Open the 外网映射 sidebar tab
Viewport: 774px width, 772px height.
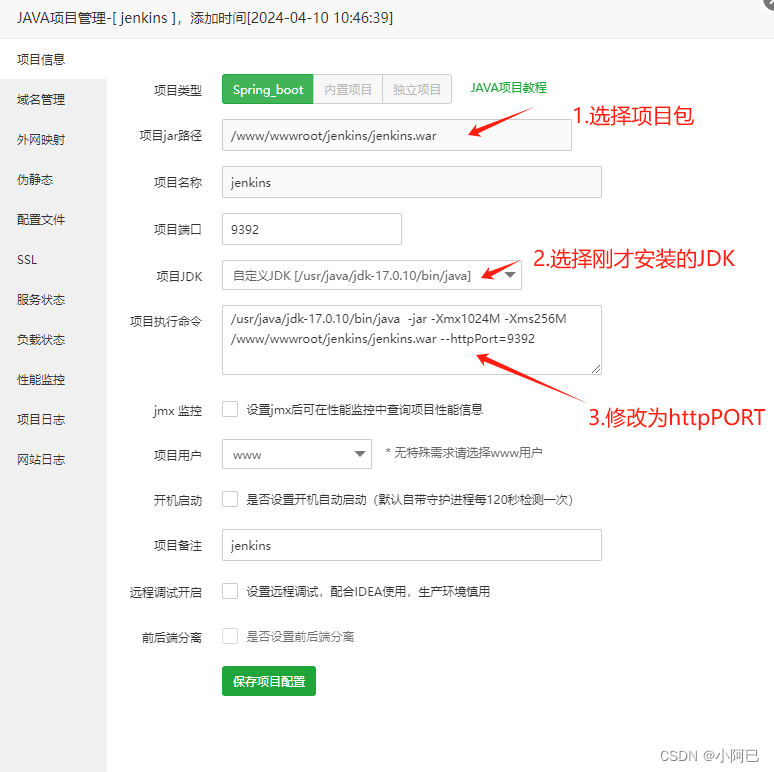53,139
